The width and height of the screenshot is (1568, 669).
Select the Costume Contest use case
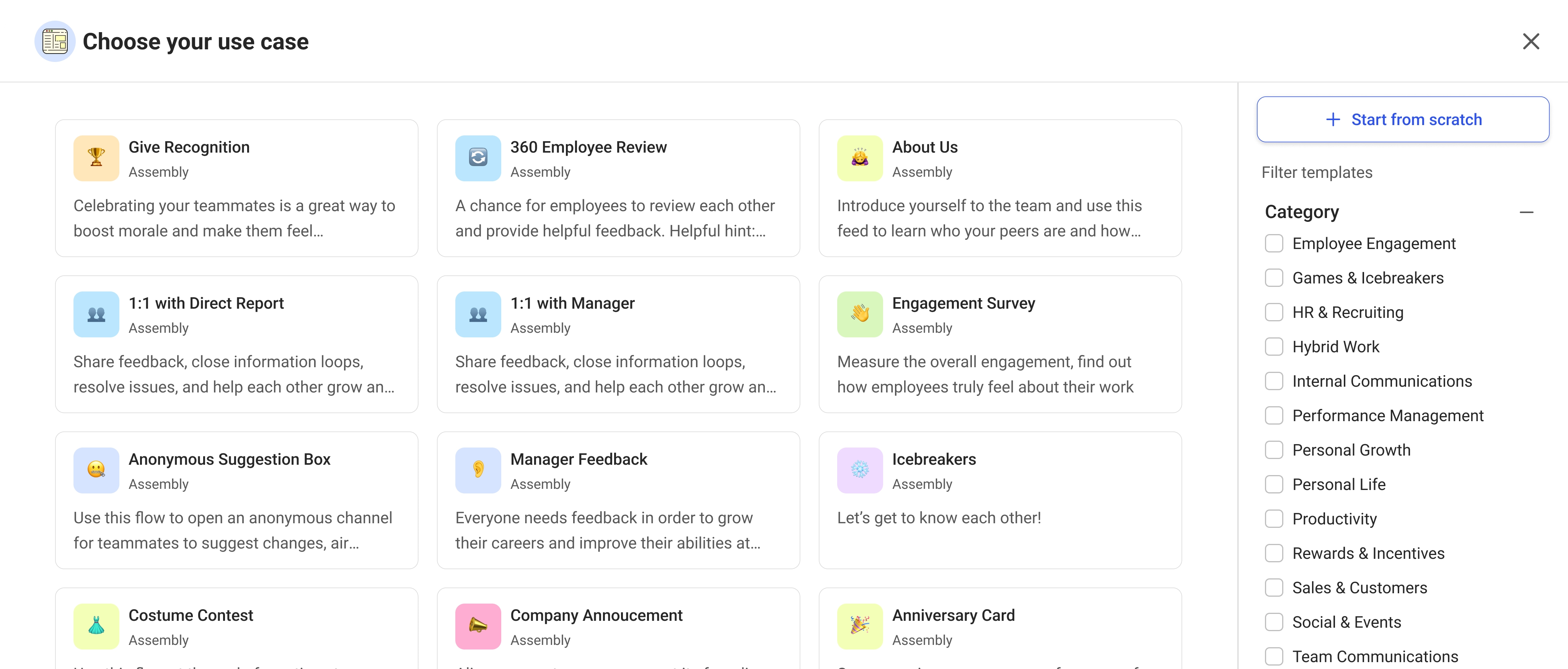(x=236, y=630)
